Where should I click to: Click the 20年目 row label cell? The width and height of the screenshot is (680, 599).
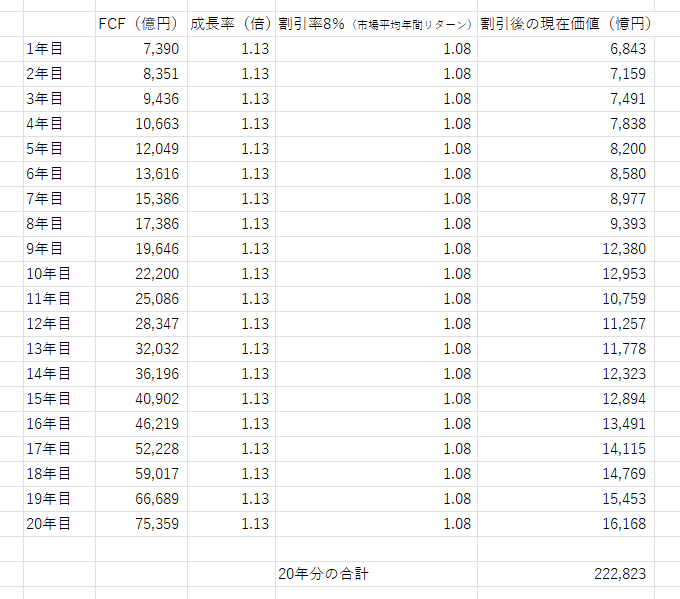click(x=59, y=523)
